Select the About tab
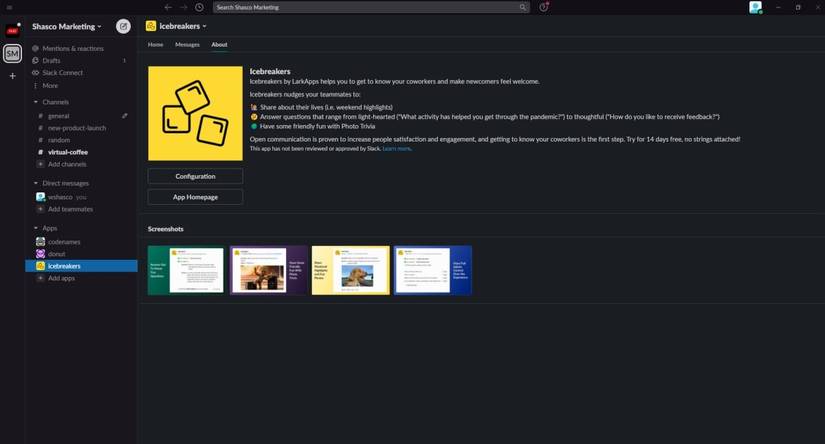 coord(219,45)
